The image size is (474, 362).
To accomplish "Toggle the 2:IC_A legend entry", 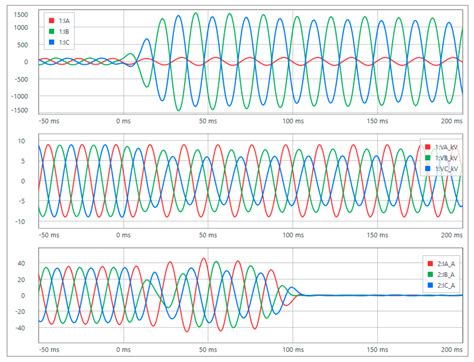I will point(441,285).
